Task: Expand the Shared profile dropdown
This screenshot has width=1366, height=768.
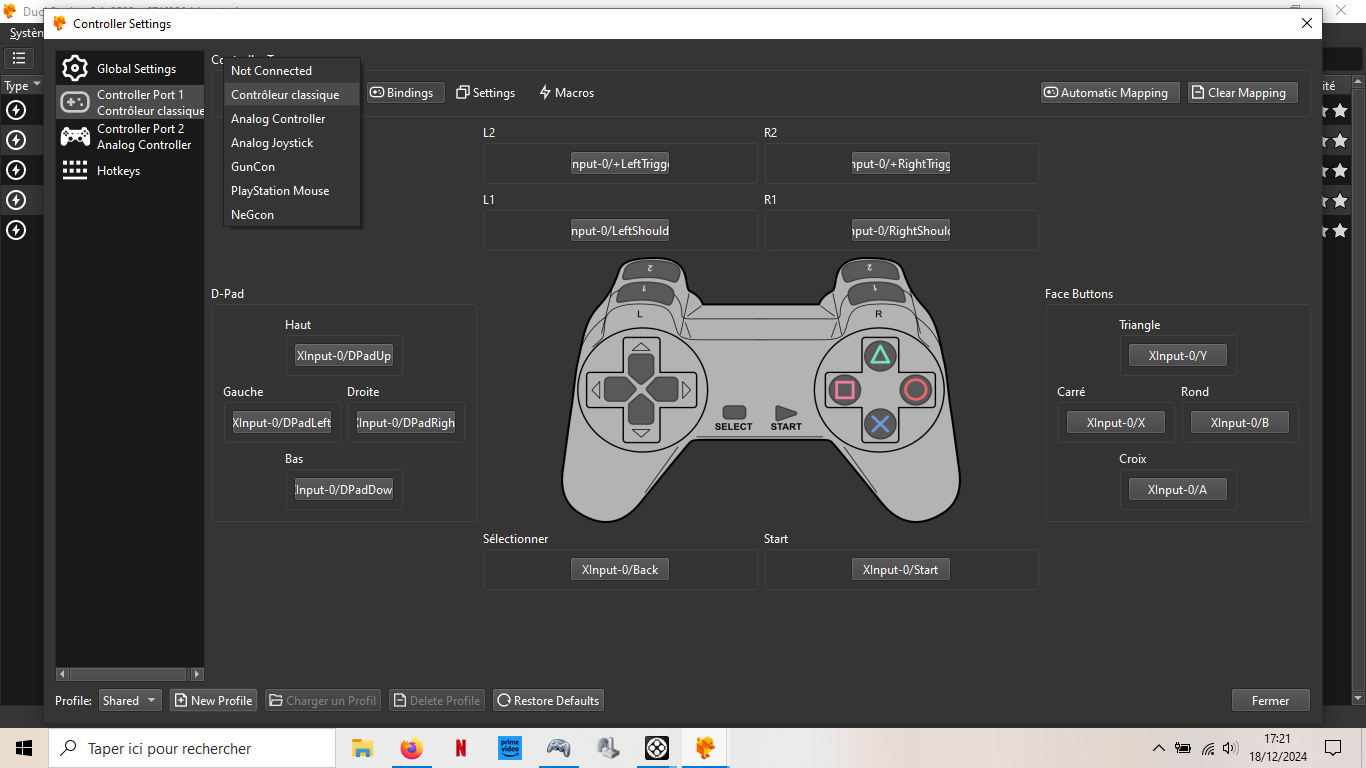Action: coord(130,701)
